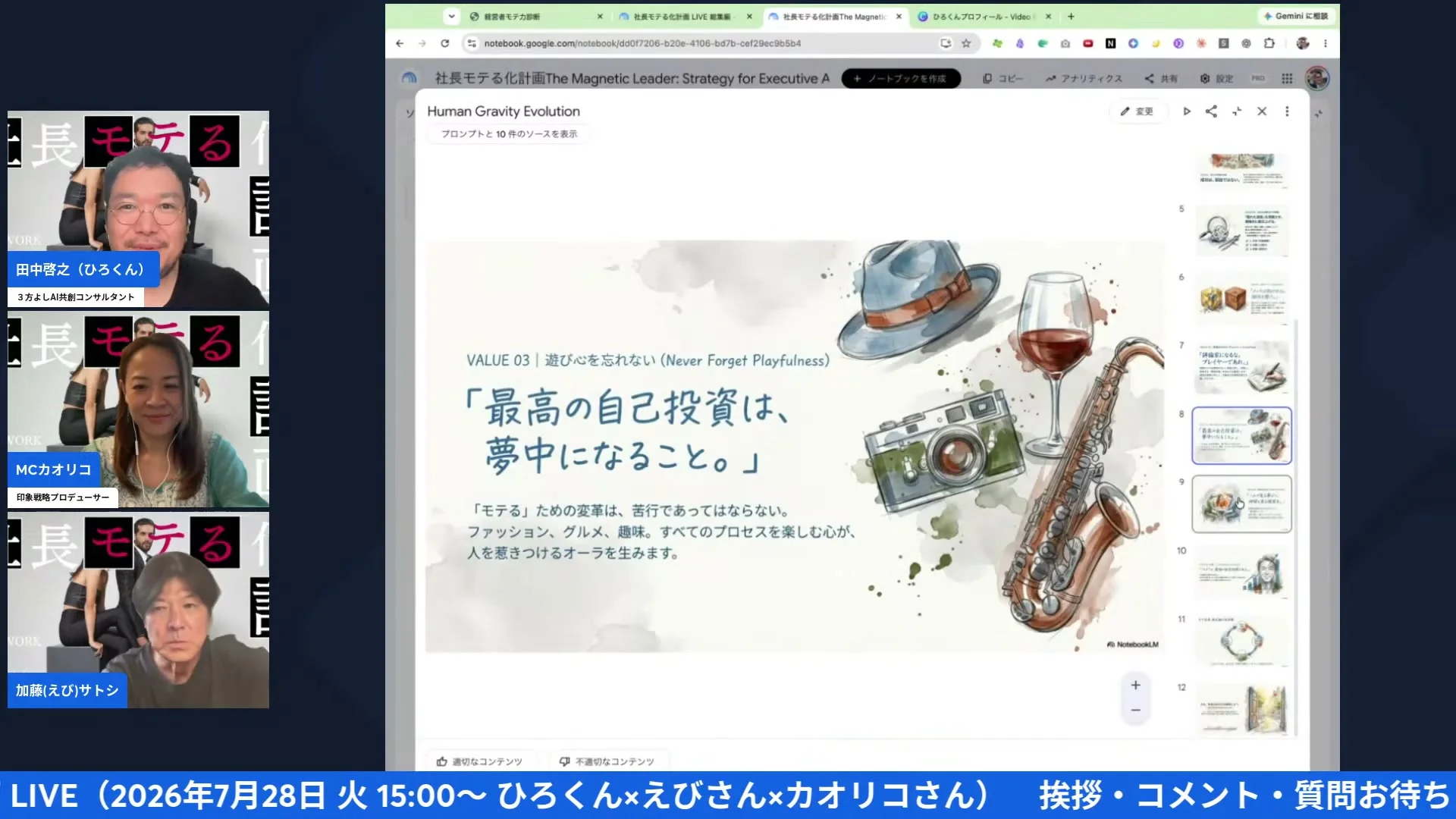This screenshot has height=819, width=1456.
Task: Bookmark this page with the star icon
Action: (x=966, y=43)
